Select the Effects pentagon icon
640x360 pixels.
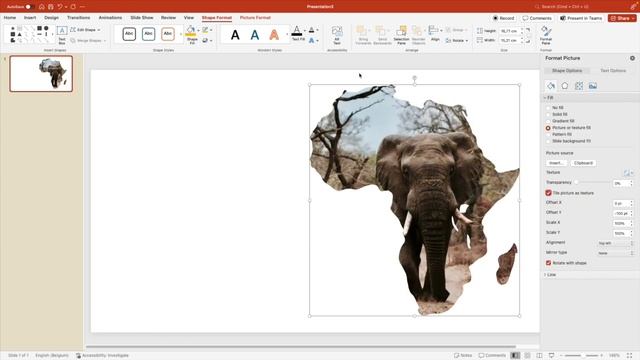564,86
